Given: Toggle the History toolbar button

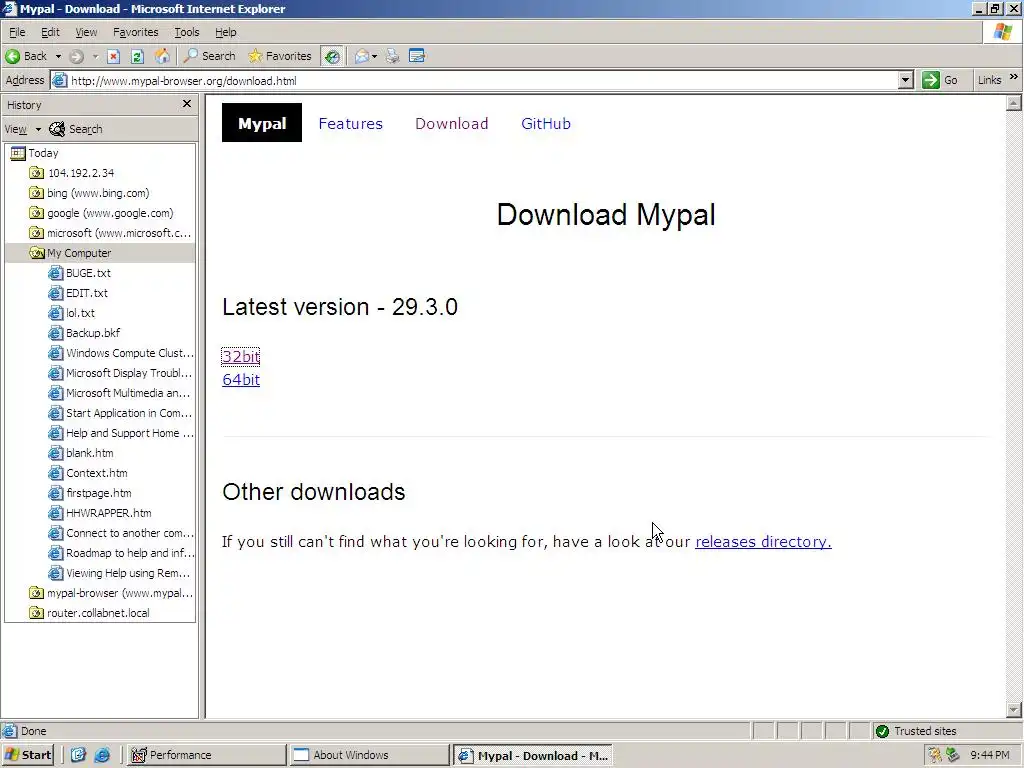Looking at the screenshot, I should pyautogui.click(x=332, y=56).
